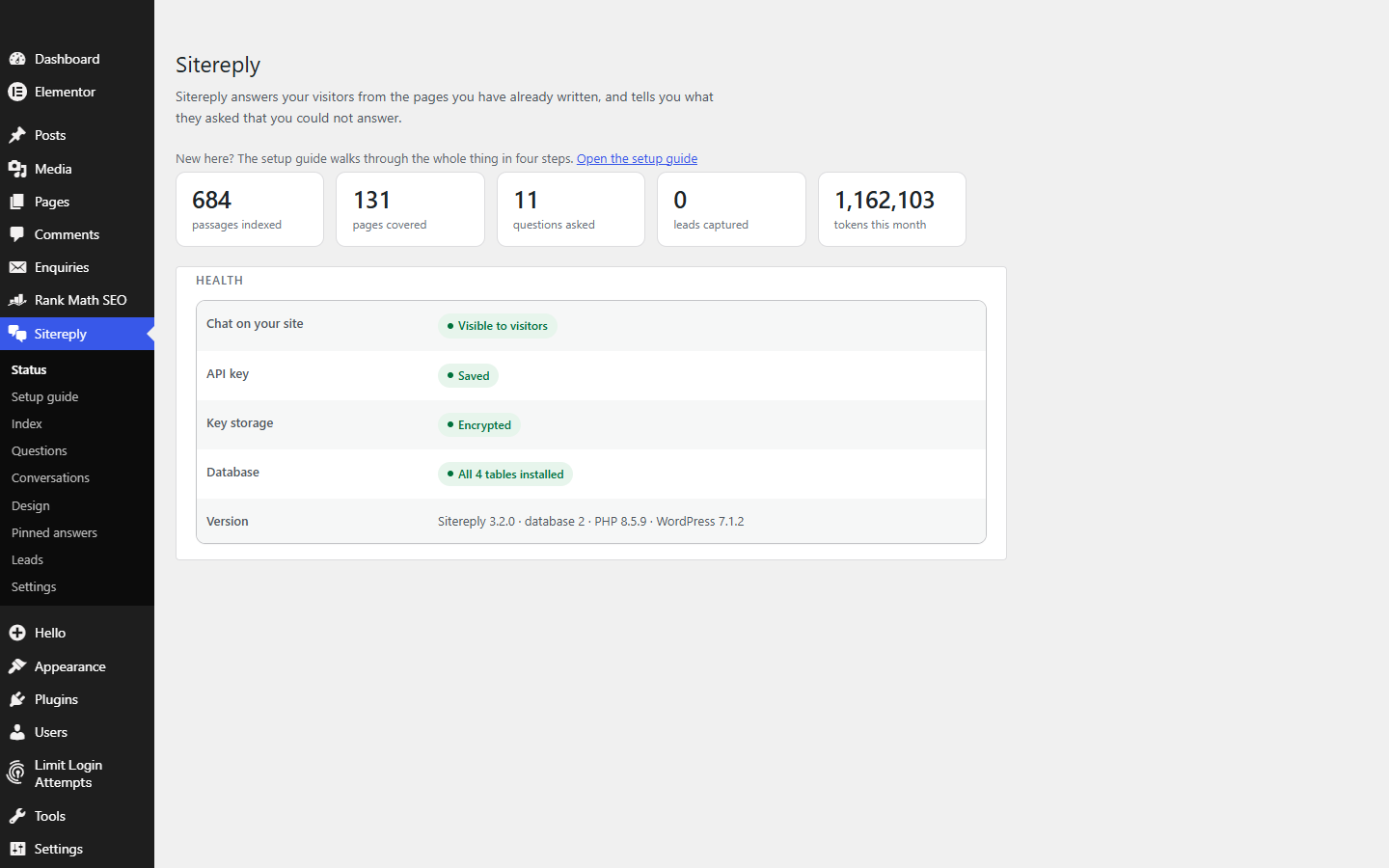Open the Pages menu item
Screen dimensions: 1389x868
77,202
